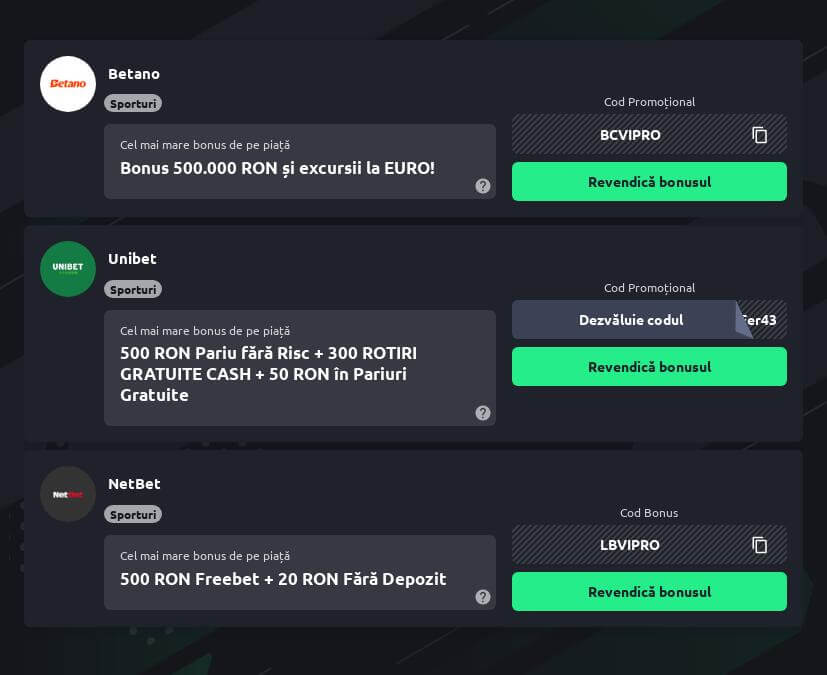827x675 pixels.
Task: Open help icon on NetBet bonus box
Action: [x=483, y=597]
